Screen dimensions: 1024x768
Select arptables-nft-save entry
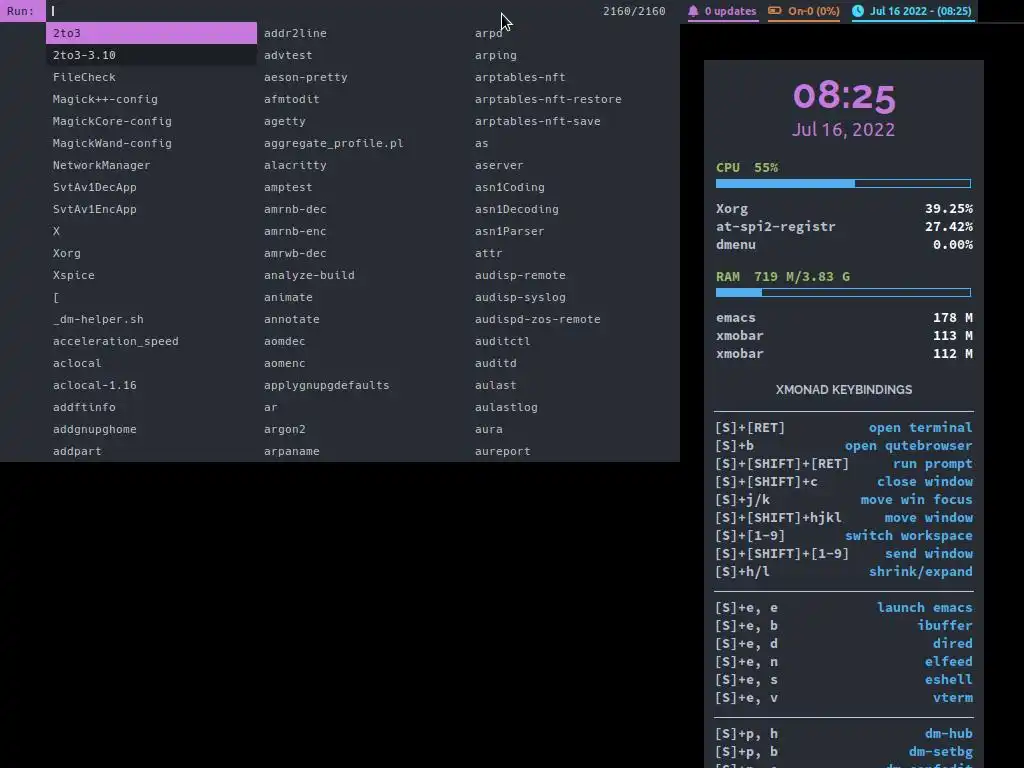tap(537, 121)
